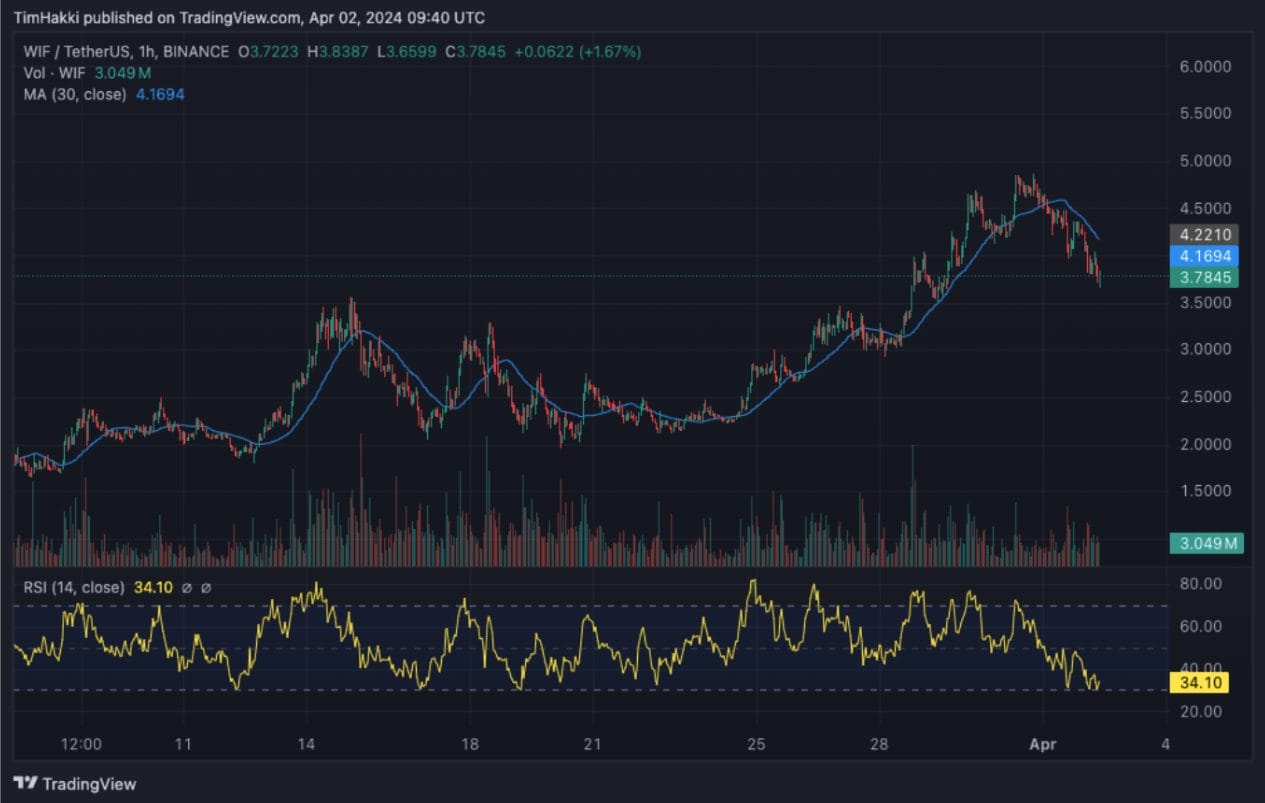Click the second null symbol beside RSI value
Viewport: 1265px width, 803px height.
(x=206, y=588)
